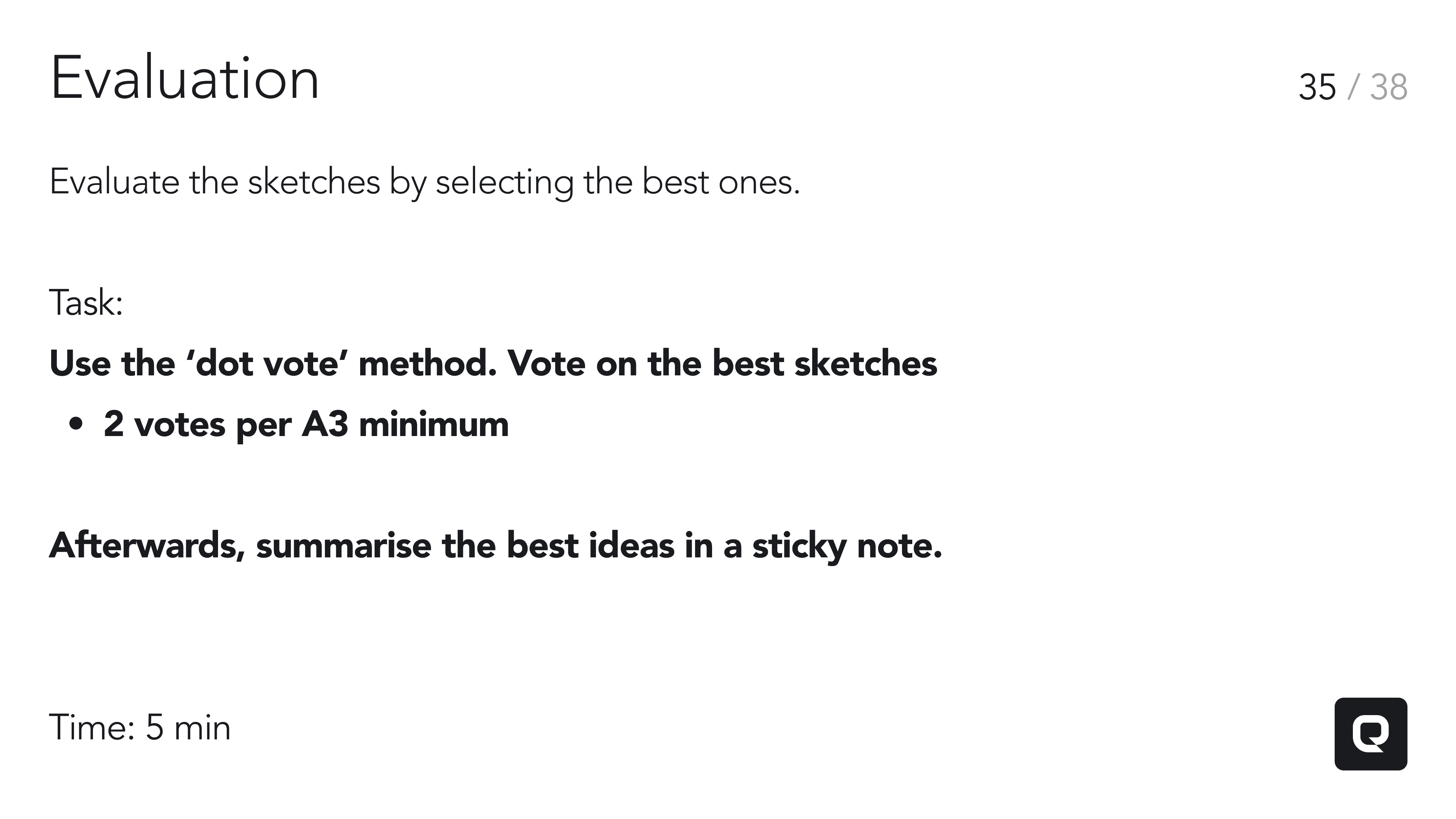Click the 'Task:' label

86,303
